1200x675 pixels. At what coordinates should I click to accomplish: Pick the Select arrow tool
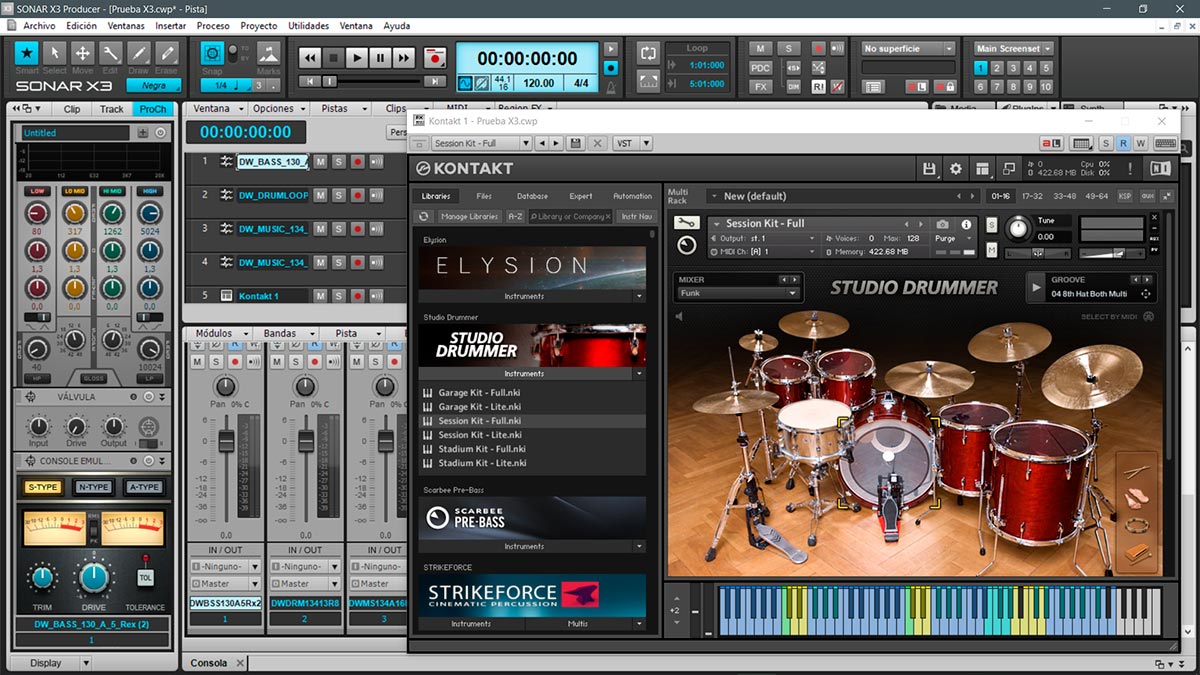(x=55, y=53)
